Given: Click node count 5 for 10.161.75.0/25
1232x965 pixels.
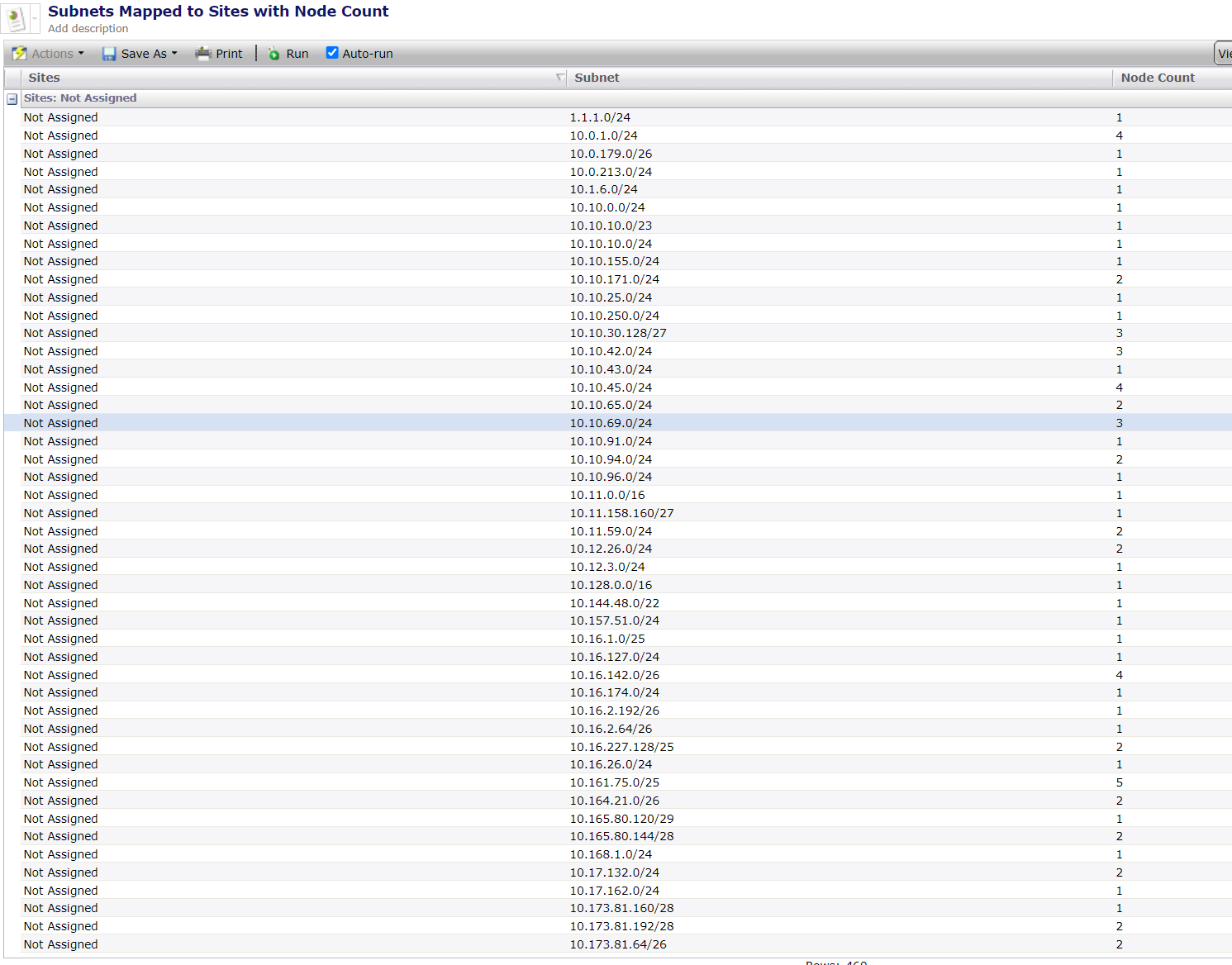Looking at the screenshot, I should coord(1120,782).
